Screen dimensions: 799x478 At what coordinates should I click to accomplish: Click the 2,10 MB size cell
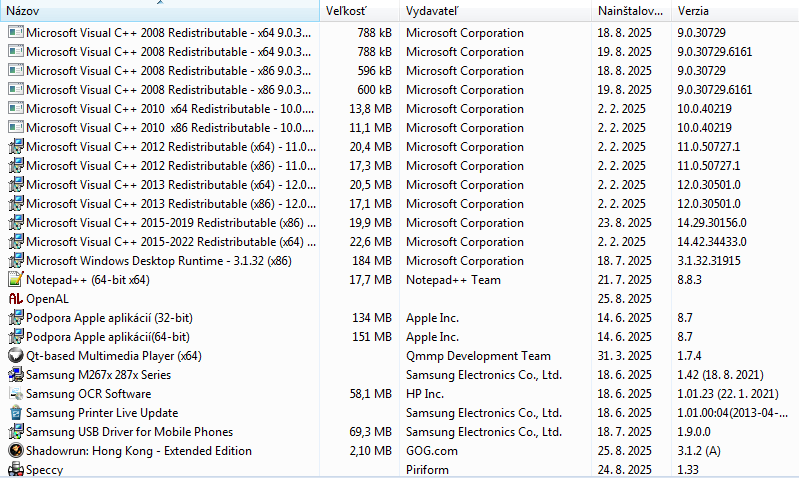coord(370,451)
